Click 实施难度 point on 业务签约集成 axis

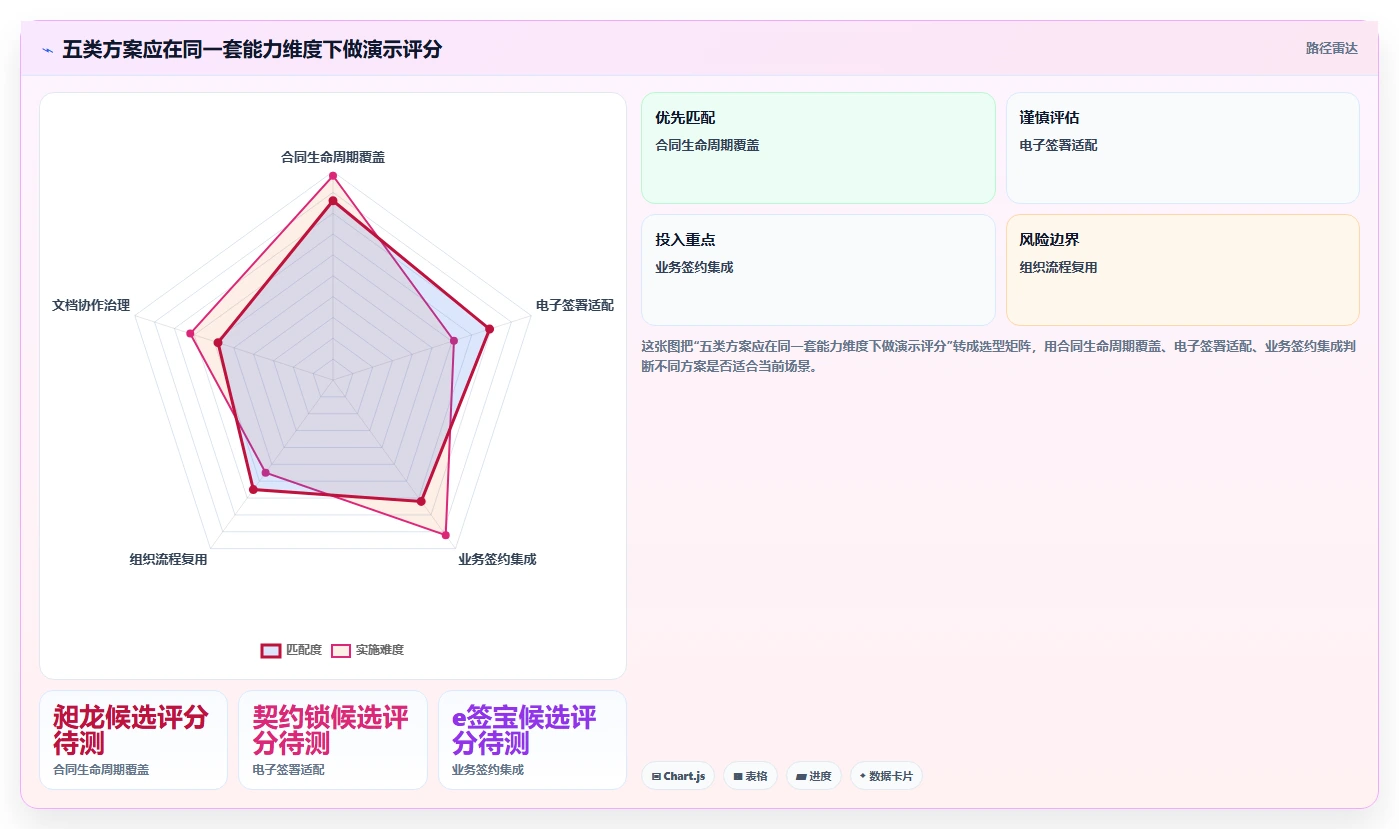click(x=446, y=535)
